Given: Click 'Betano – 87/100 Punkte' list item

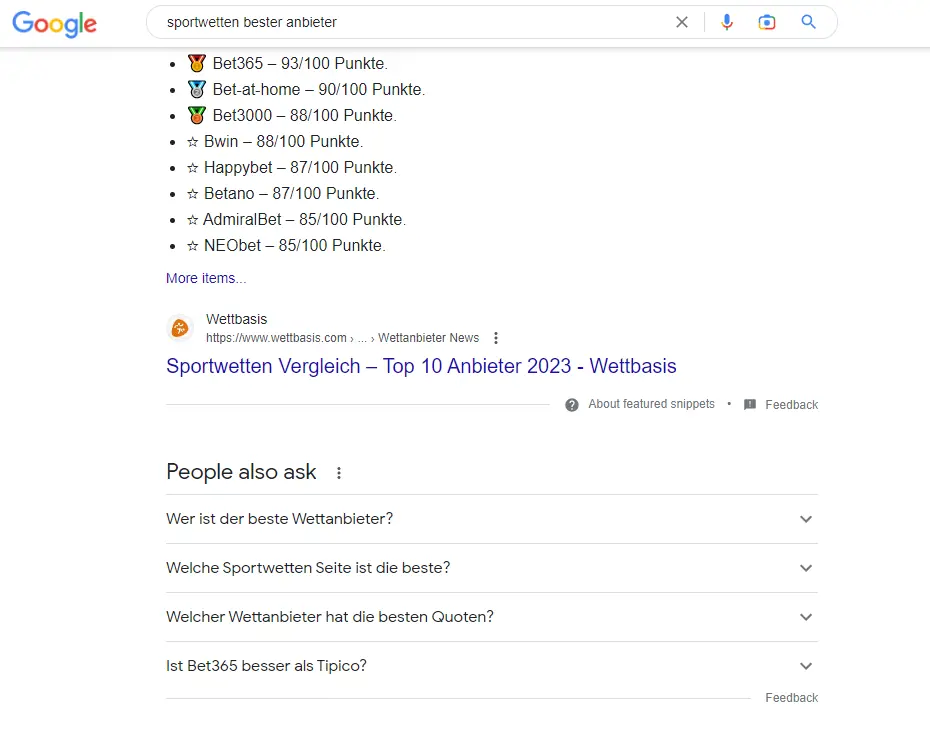Looking at the screenshot, I should (x=283, y=194).
